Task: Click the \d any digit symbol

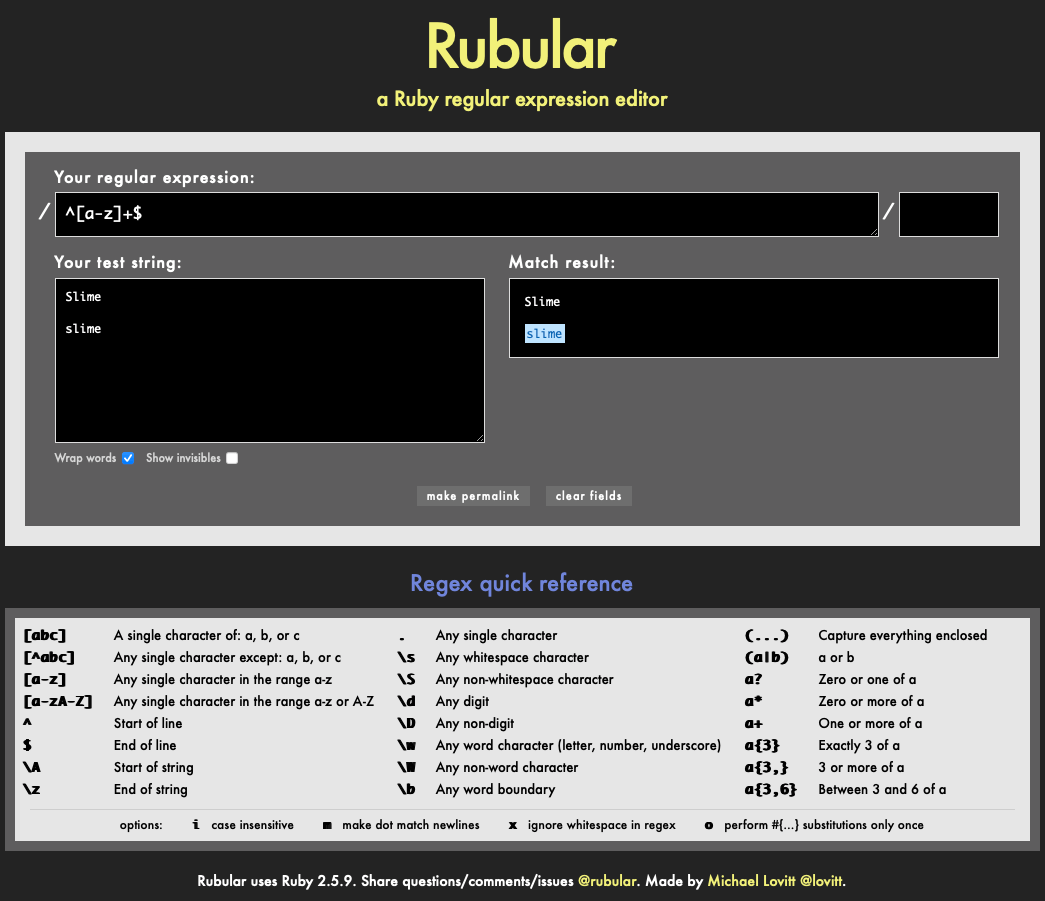Action: click(407, 701)
